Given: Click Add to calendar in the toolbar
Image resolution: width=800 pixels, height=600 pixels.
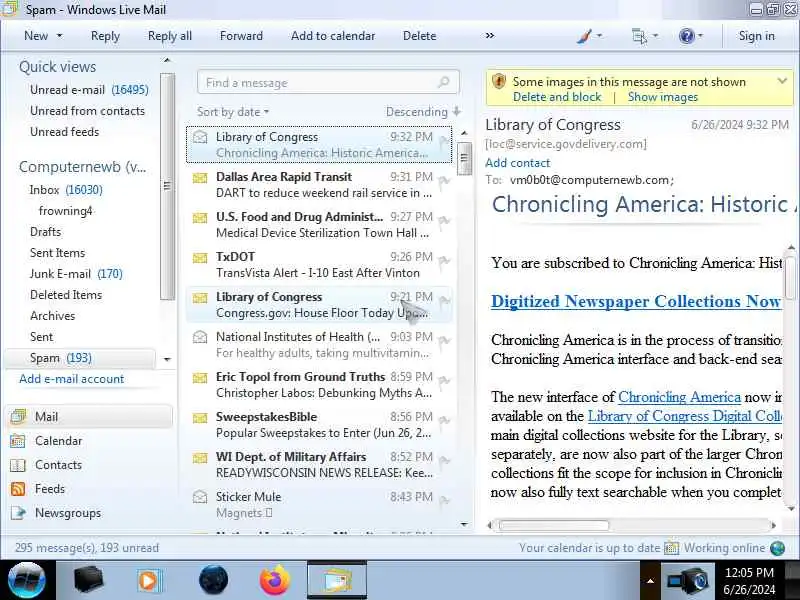Looking at the screenshot, I should [333, 36].
